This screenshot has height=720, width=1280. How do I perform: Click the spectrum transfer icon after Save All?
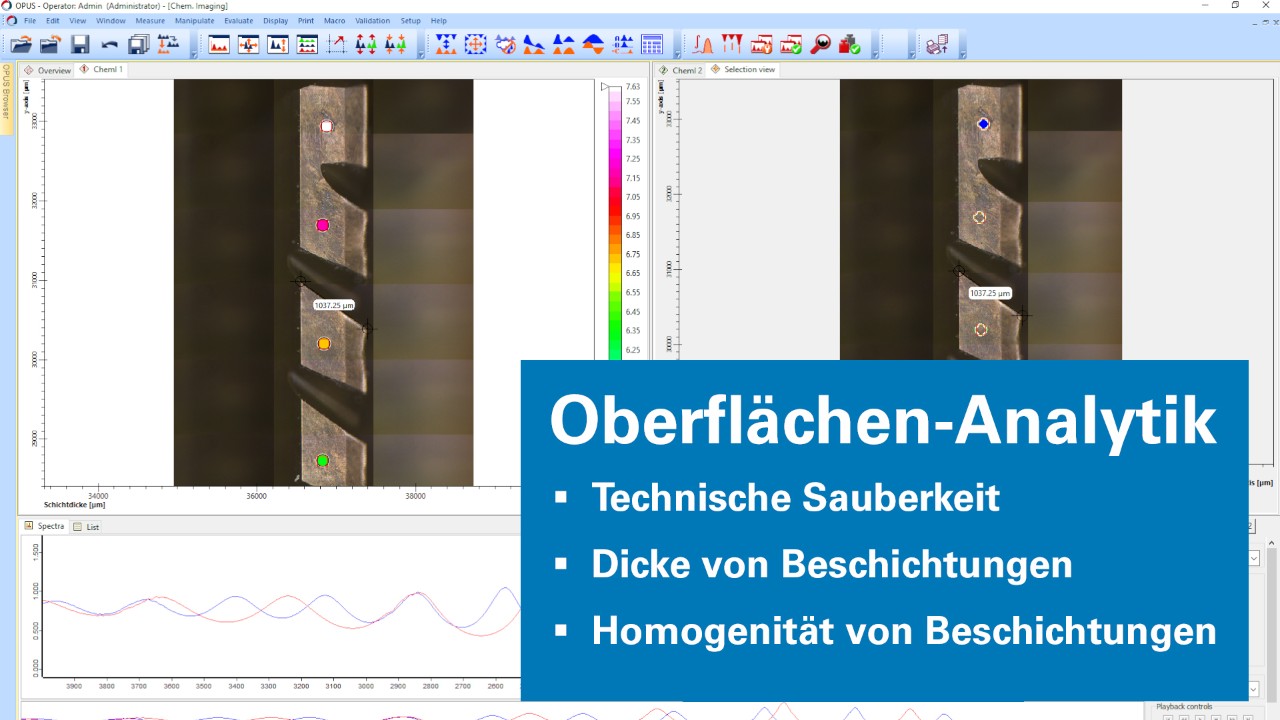coord(168,44)
